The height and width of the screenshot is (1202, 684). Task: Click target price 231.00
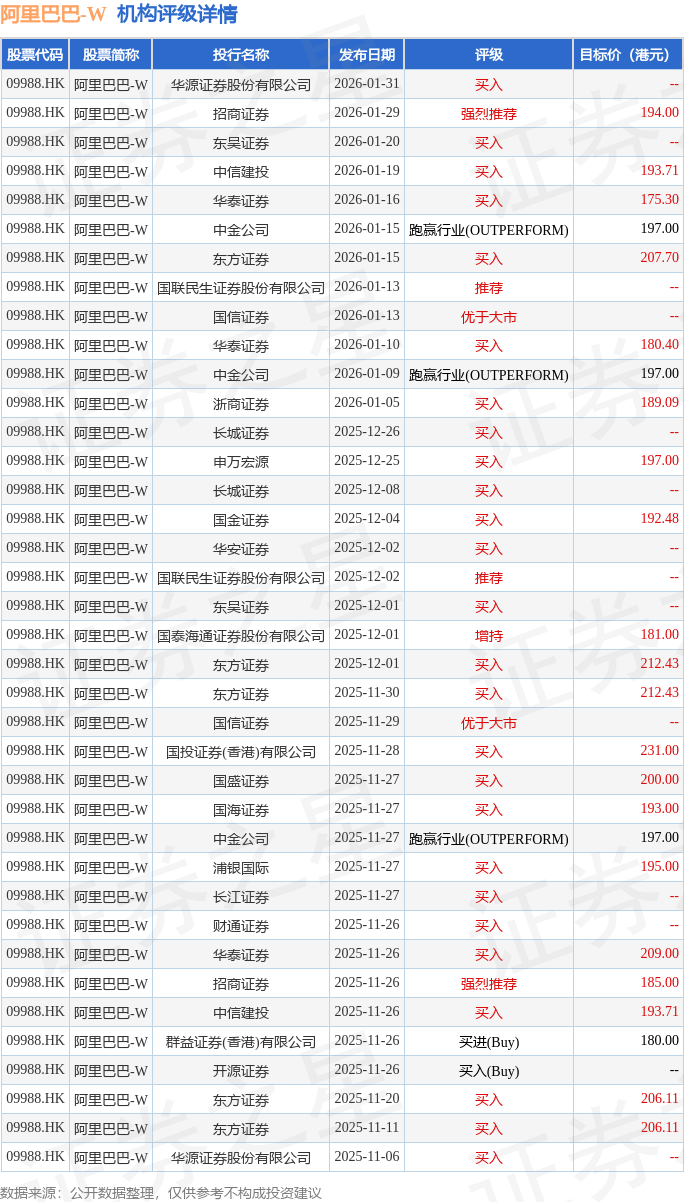660,751
